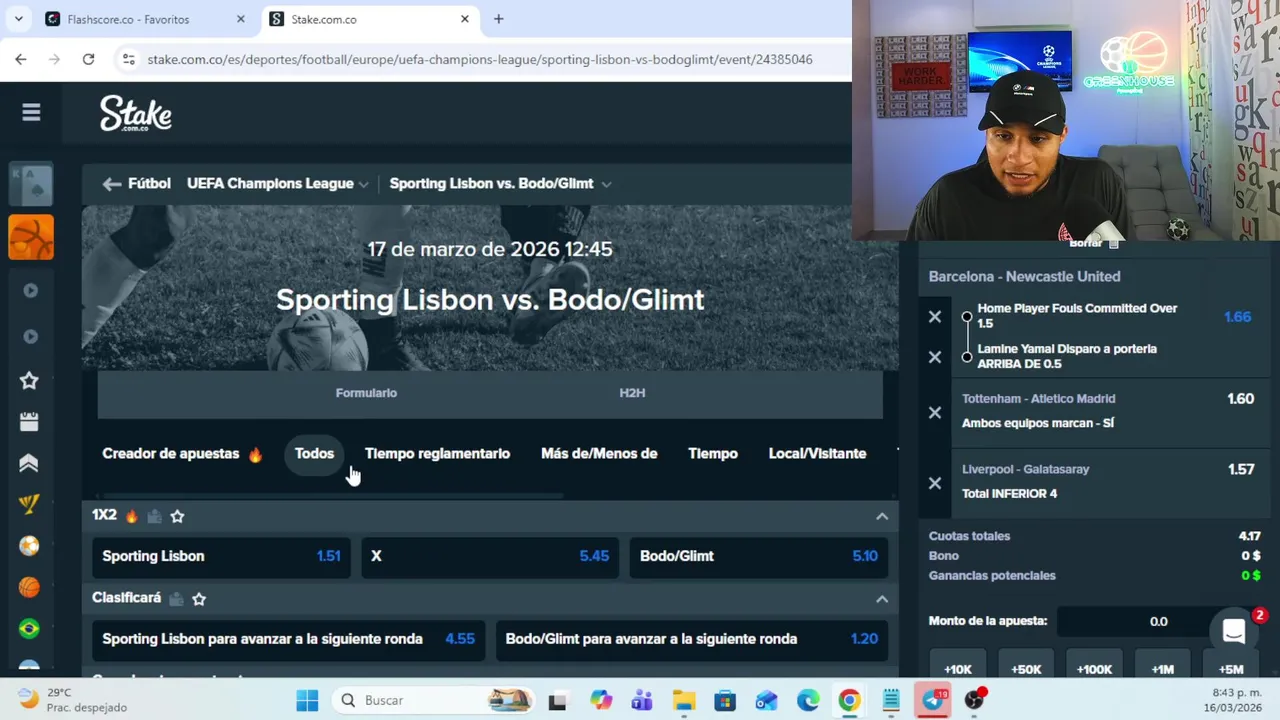Open Microsoft Edge from taskbar
Screen dimensions: 1280x720
coord(808,700)
